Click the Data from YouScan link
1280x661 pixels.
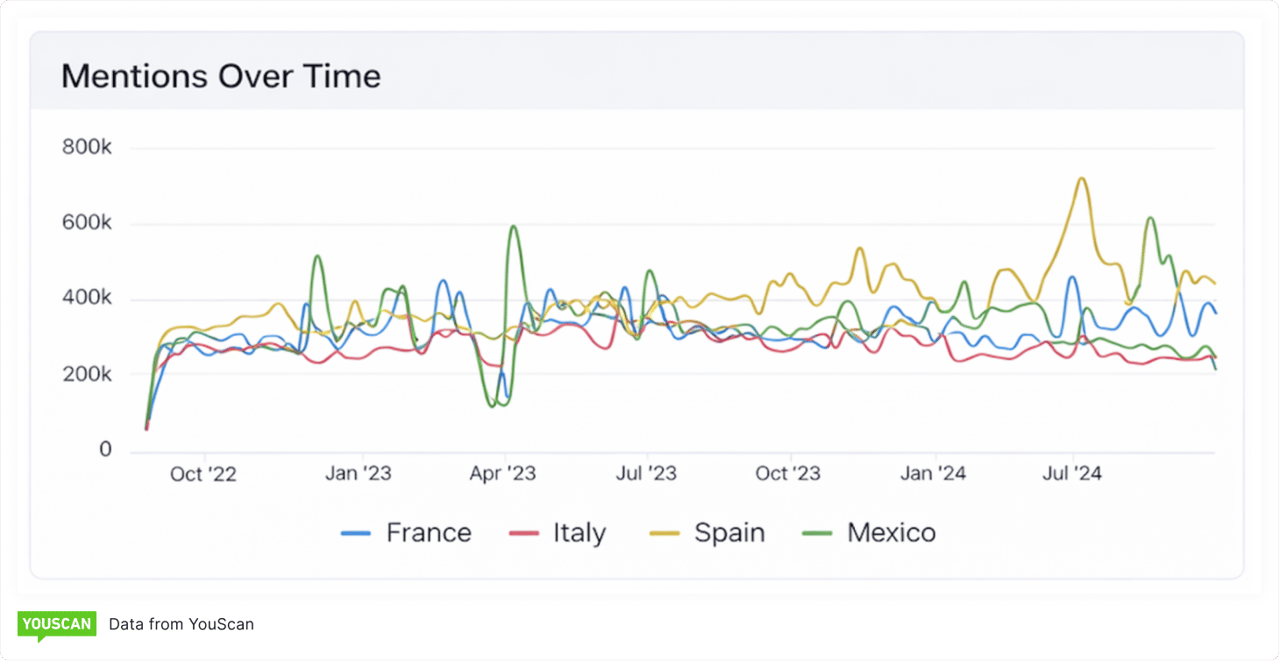click(181, 623)
